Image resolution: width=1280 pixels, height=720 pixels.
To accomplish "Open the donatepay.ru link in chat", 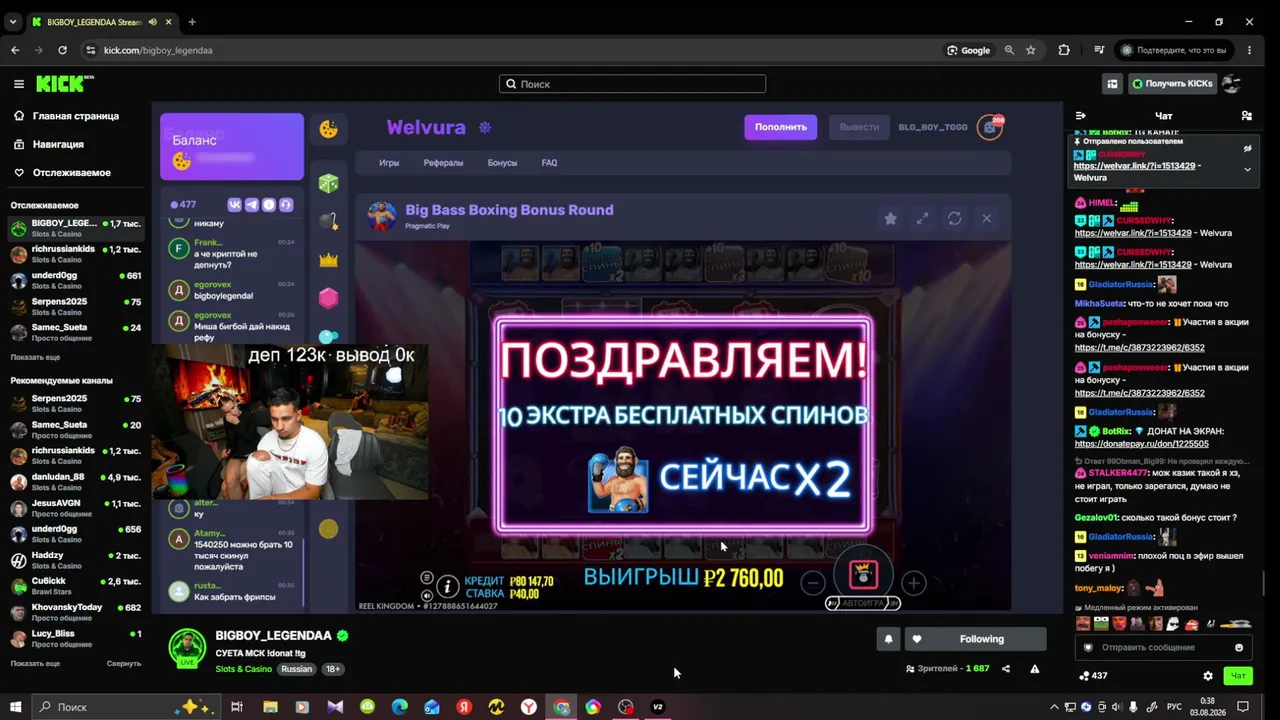I will coord(1141,444).
